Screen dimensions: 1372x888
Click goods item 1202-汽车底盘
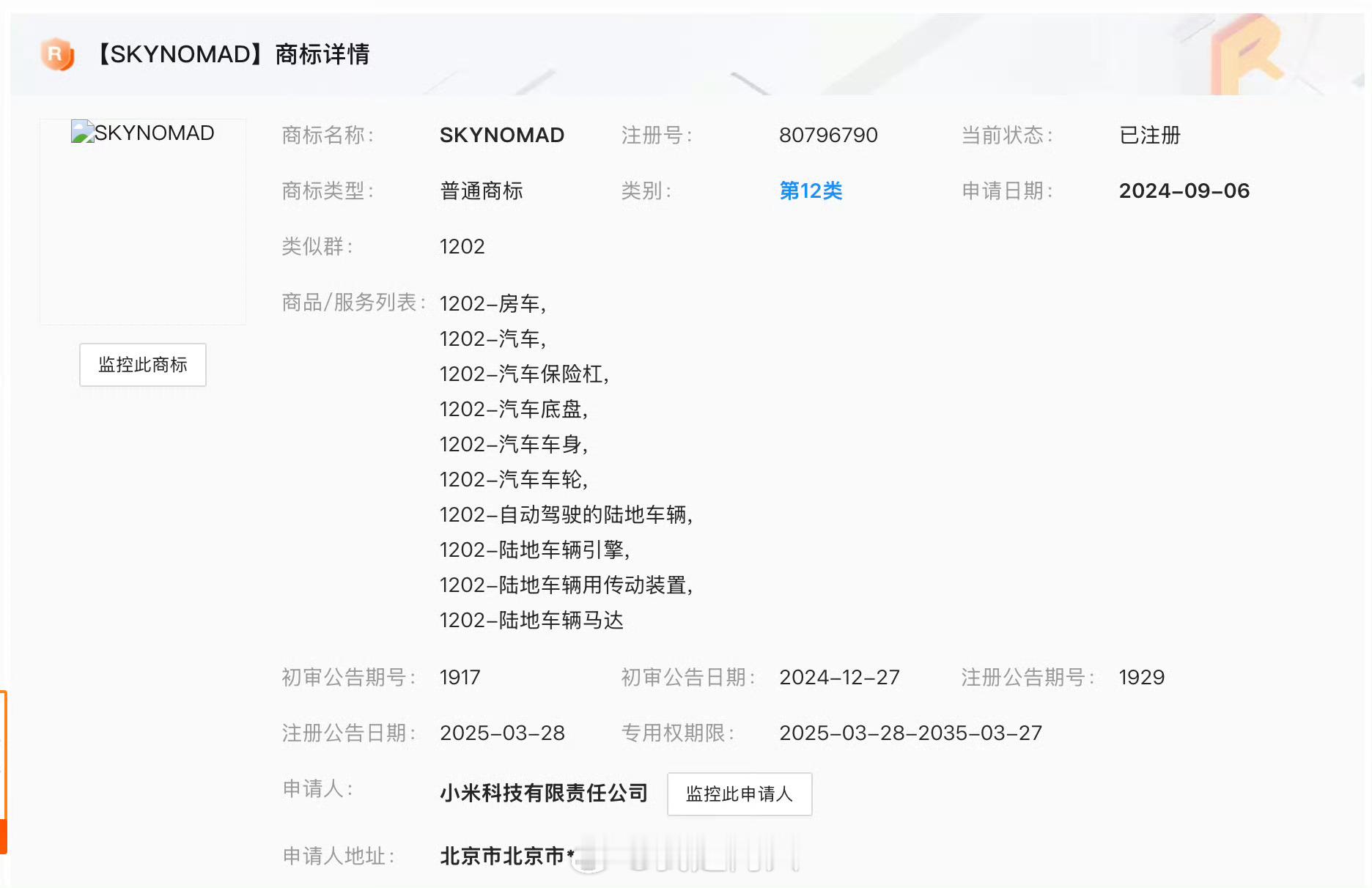514,409
